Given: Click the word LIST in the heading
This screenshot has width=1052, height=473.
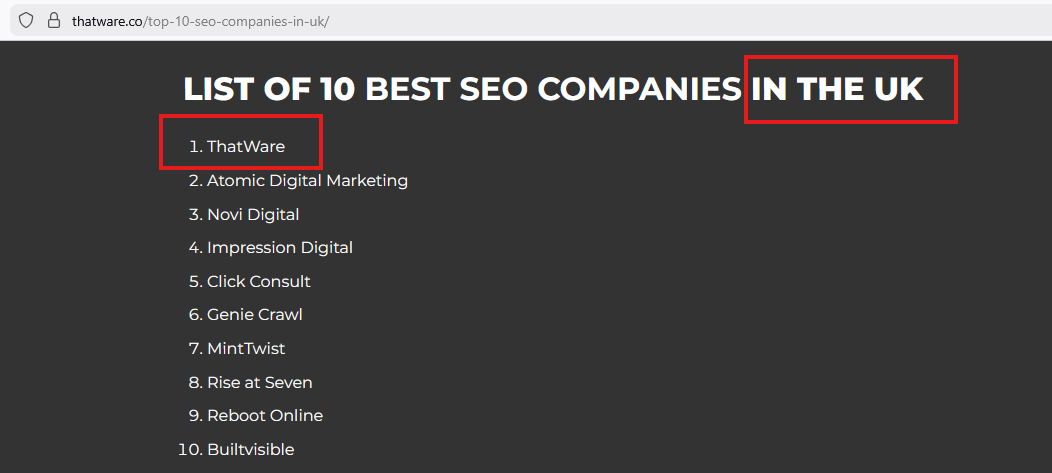Looking at the screenshot, I should tap(219, 89).
